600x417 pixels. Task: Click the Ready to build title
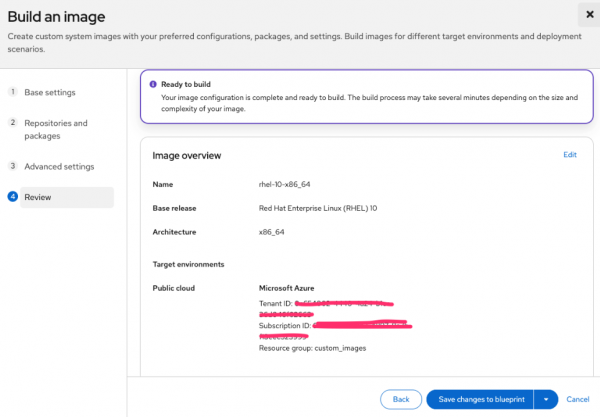[186, 84]
